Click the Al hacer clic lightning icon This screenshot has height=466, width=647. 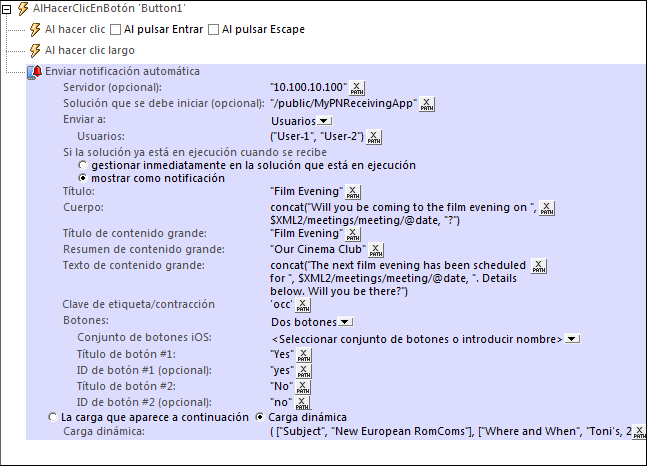(35, 30)
